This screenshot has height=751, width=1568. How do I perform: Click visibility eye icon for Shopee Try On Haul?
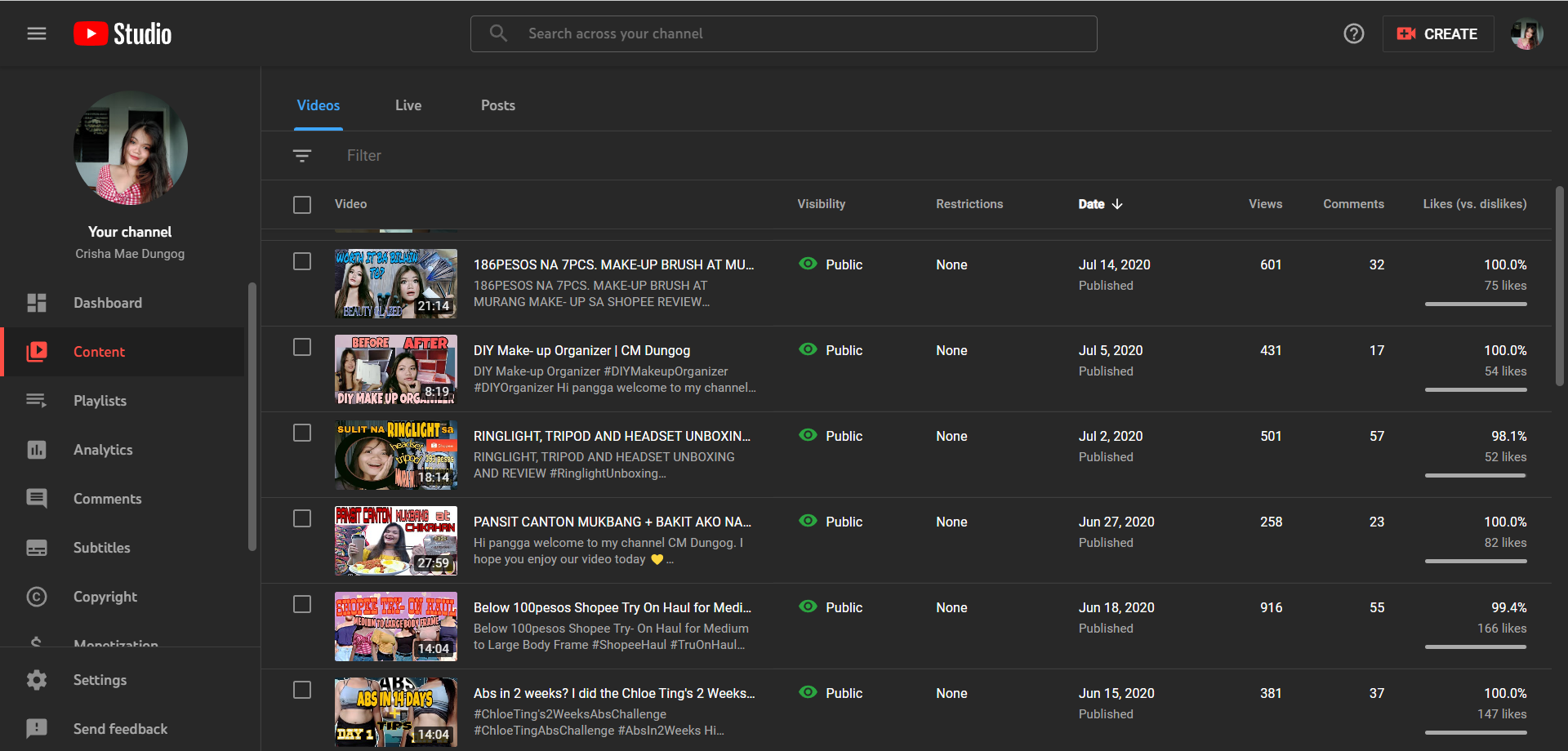[808, 607]
